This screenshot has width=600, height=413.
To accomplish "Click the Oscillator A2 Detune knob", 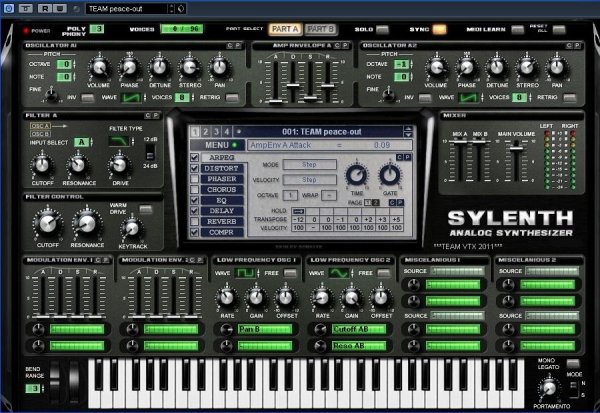I will 497,68.
